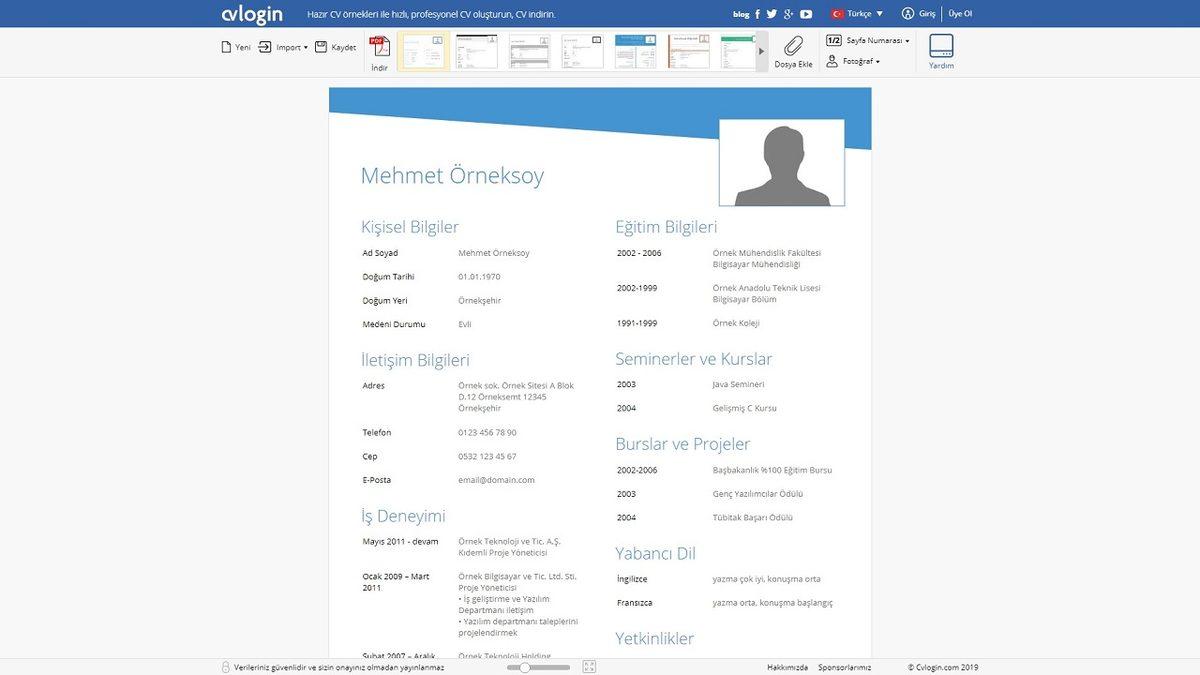Open Yardım help panel

point(939,46)
